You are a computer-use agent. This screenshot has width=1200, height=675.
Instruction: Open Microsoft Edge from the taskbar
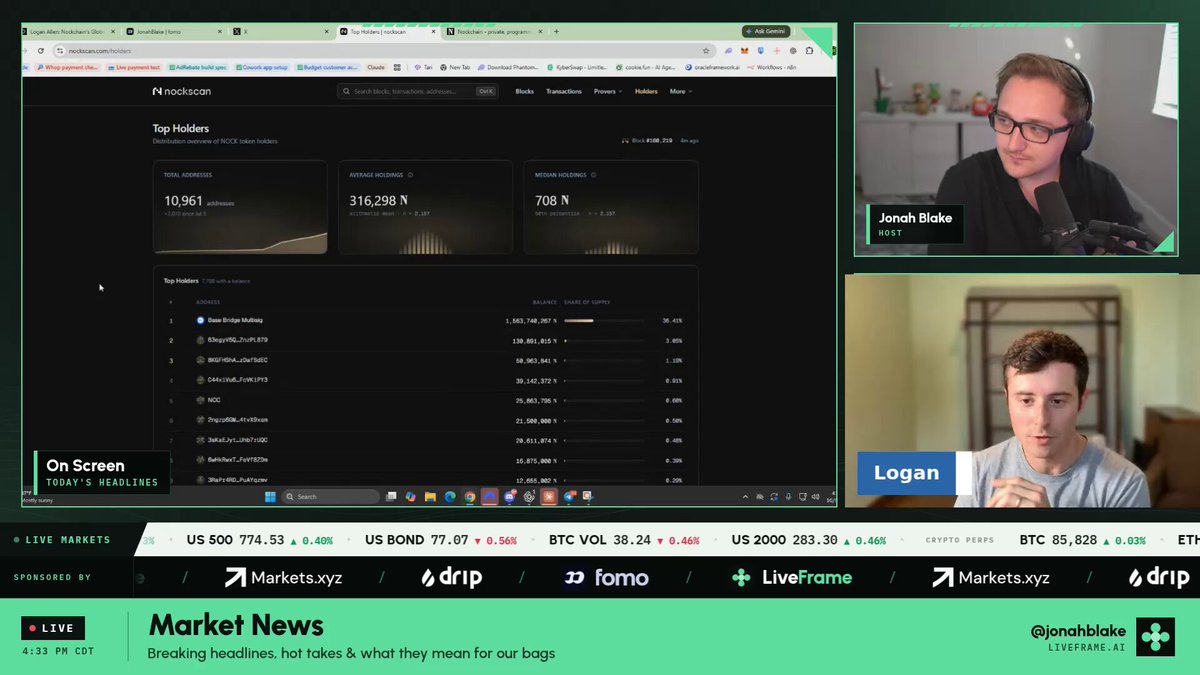(x=450, y=496)
